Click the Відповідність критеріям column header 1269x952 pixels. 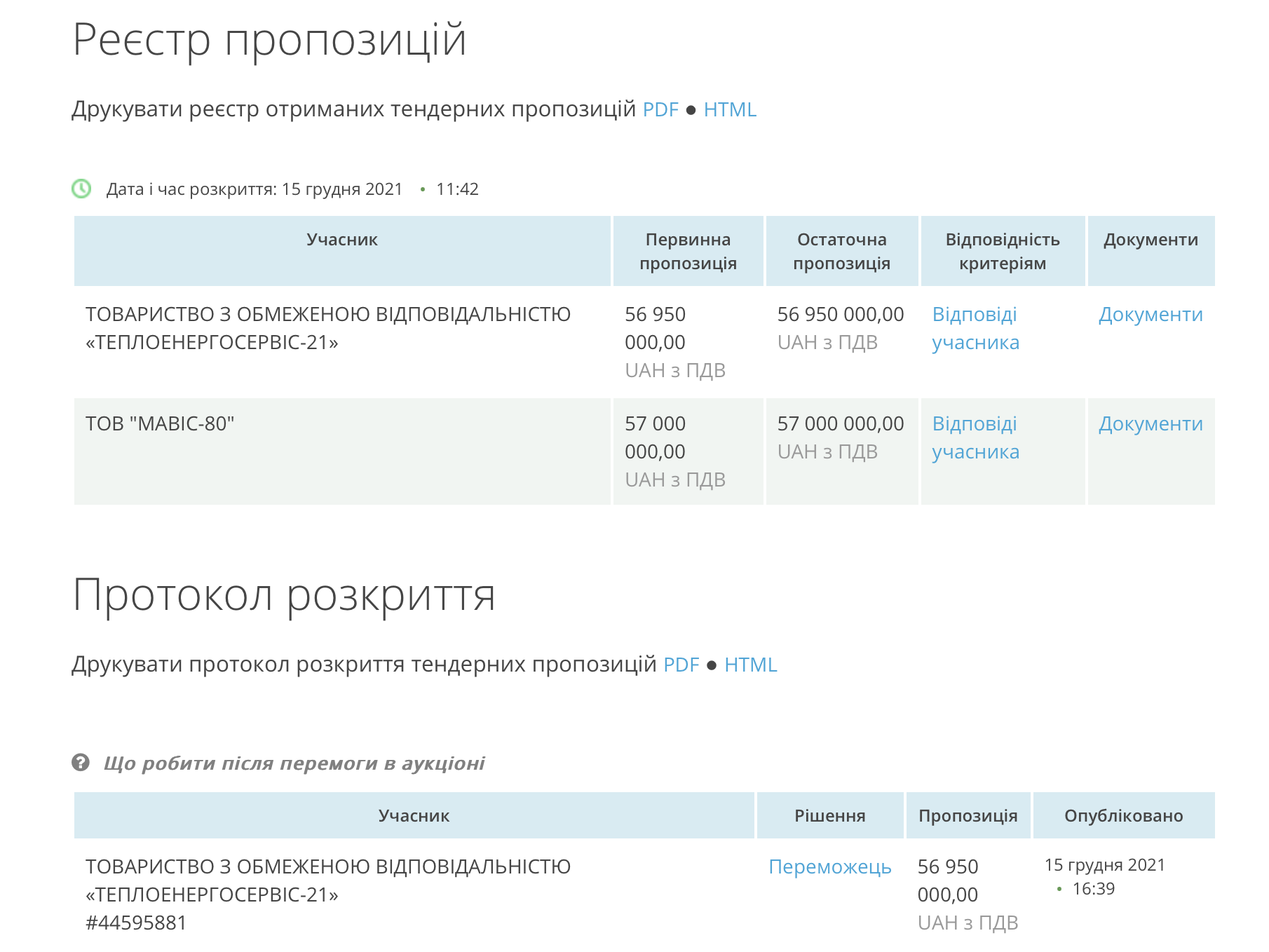pyautogui.click(x=1002, y=251)
